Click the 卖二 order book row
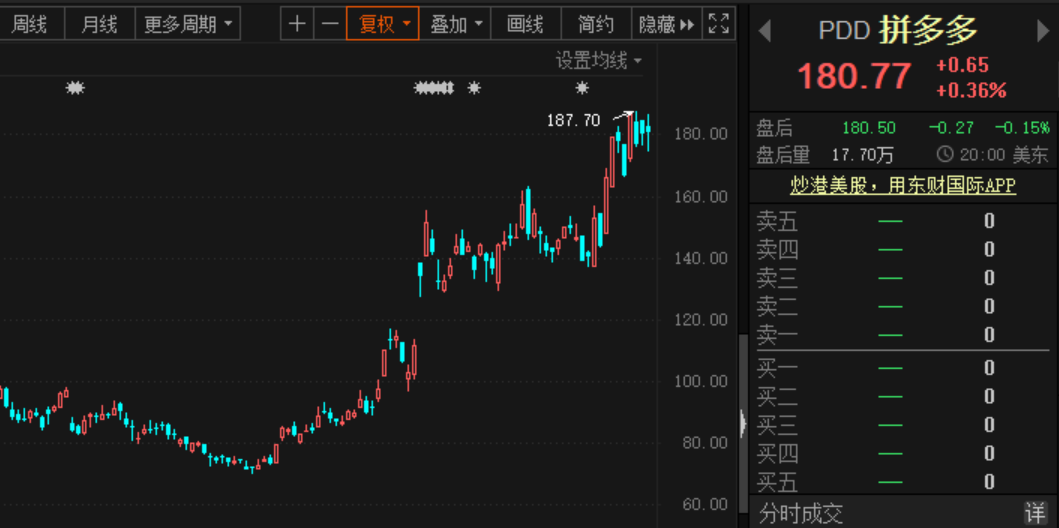Viewport: 1059px width, 528px height. [x=903, y=307]
